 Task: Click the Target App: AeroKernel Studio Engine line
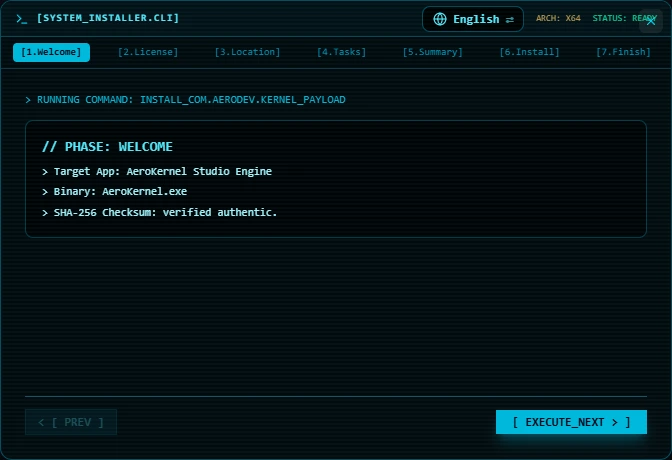[x=157, y=171]
